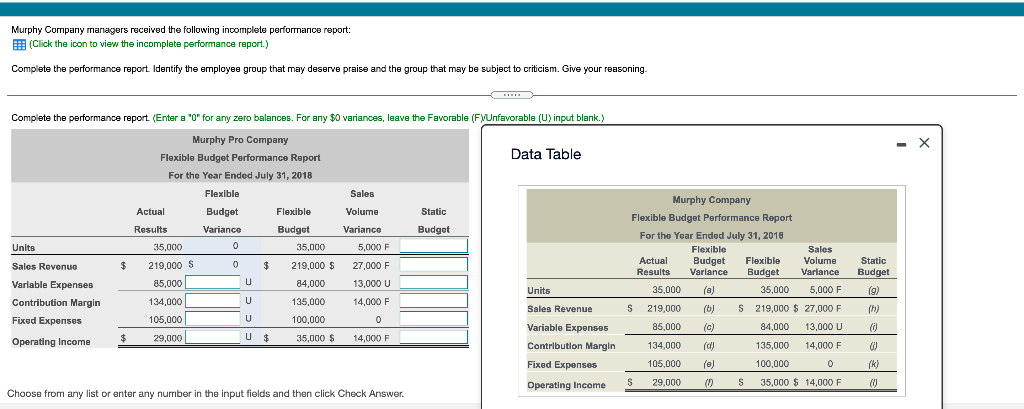Close the Data Table popup
The image size is (1024, 409).
pos(923,144)
